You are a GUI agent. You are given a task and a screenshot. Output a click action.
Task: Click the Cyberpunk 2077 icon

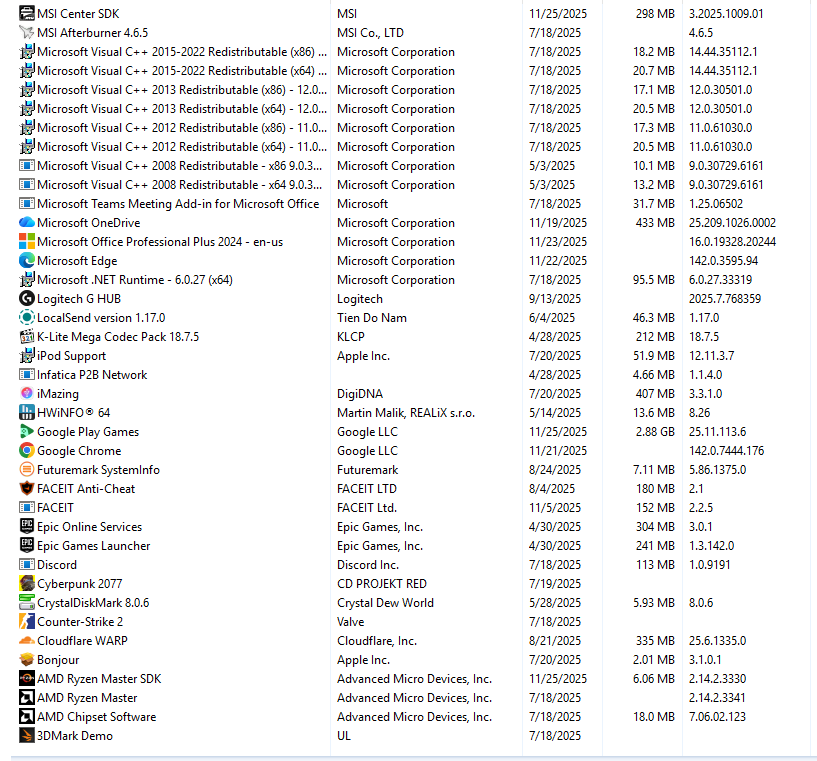(x=27, y=583)
